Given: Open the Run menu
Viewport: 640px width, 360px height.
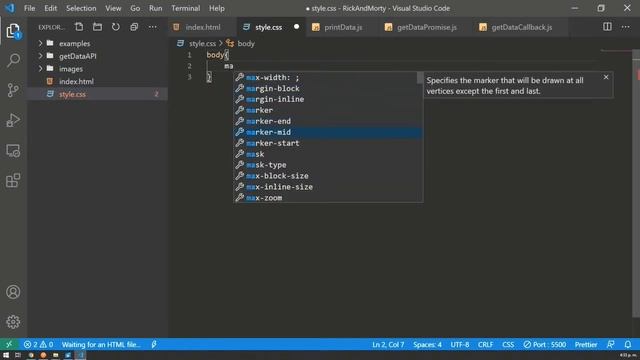Looking at the screenshot, I should click(x=156, y=8).
